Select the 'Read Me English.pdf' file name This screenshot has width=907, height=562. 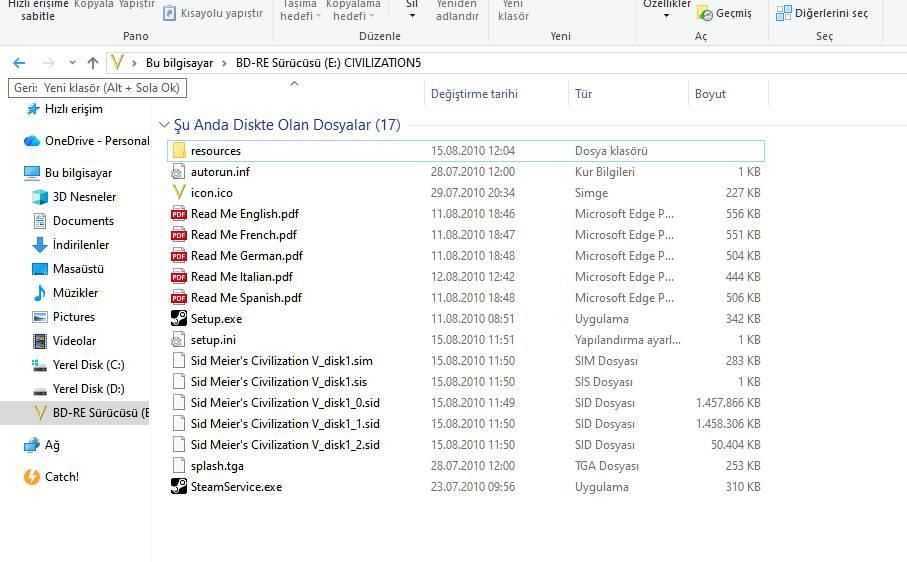point(245,214)
